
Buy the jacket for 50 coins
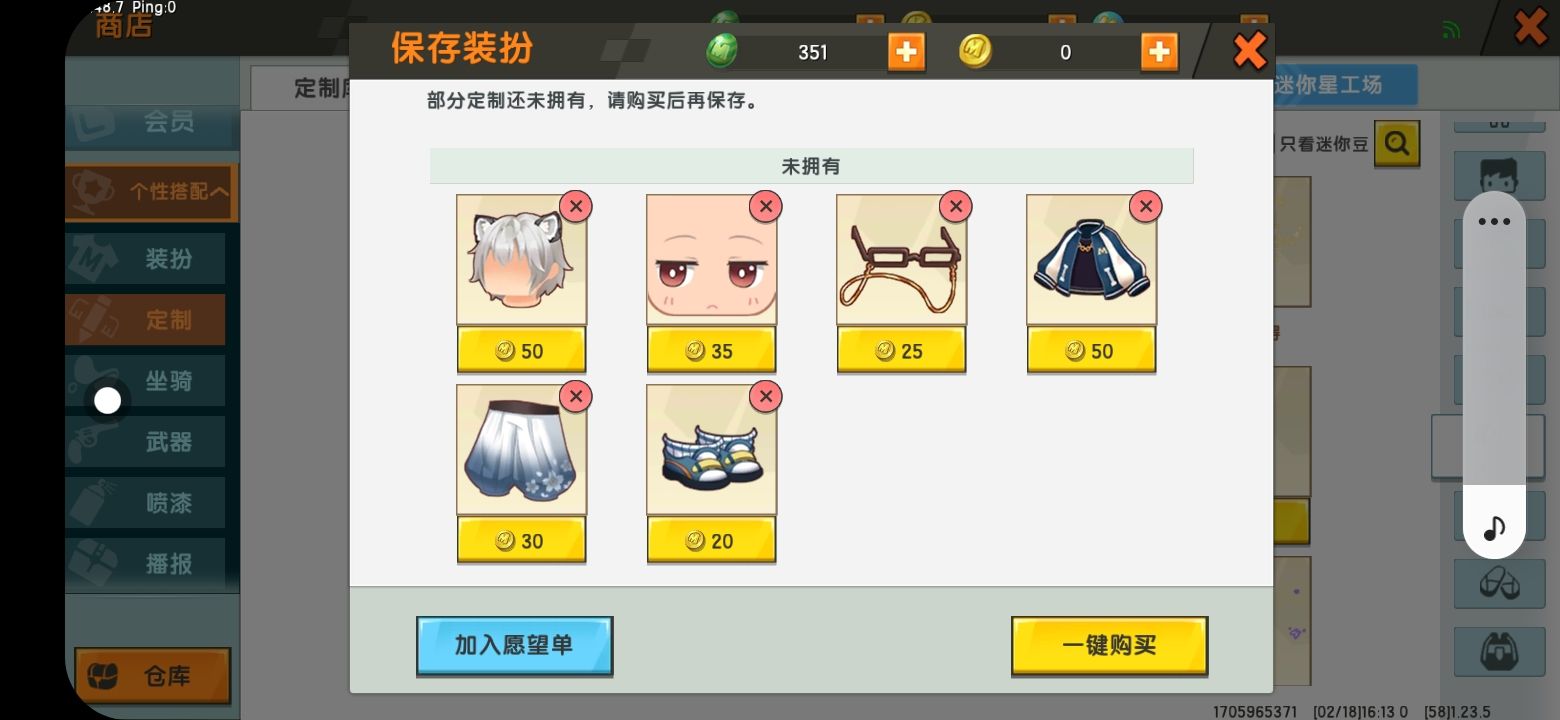(x=1091, y=351)
